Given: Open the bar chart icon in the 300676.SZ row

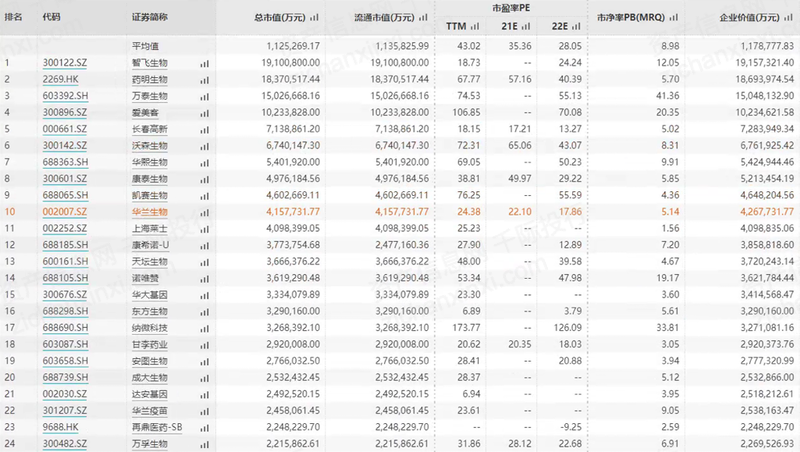Looking at the screenshot, I should pyautogui.click(x=205, y=296).
